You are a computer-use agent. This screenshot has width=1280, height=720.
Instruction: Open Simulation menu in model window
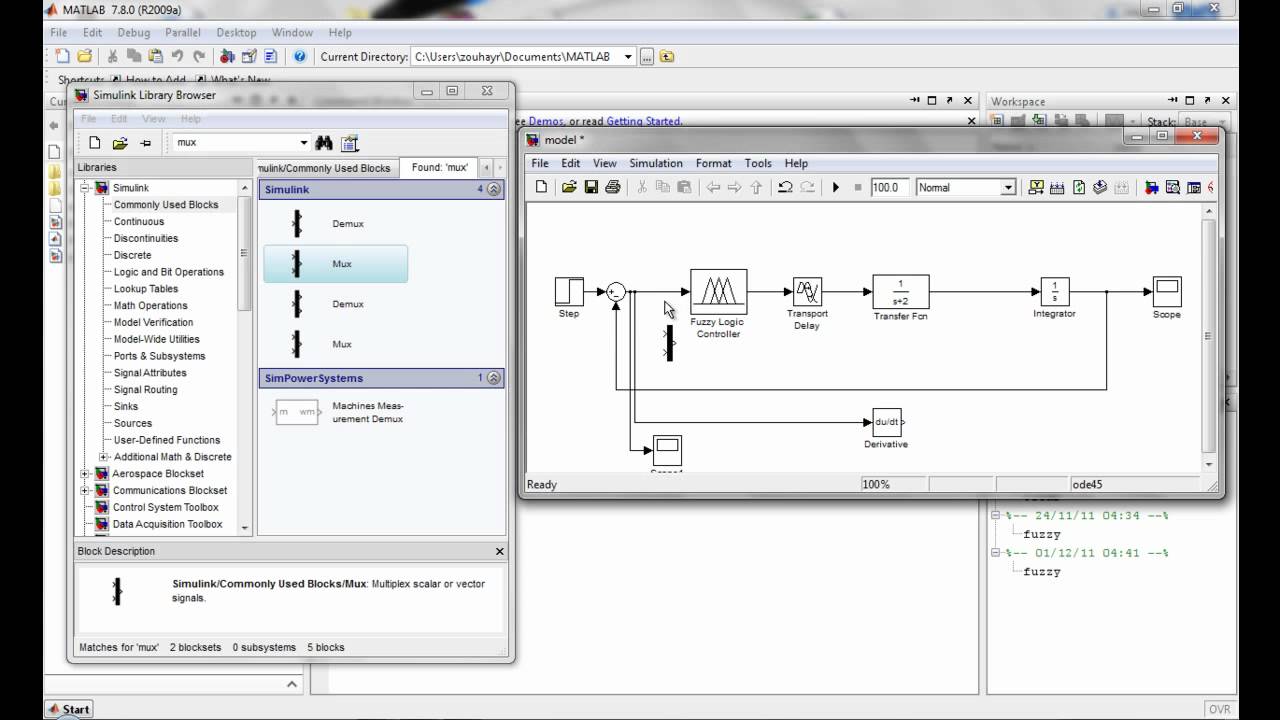656,163
